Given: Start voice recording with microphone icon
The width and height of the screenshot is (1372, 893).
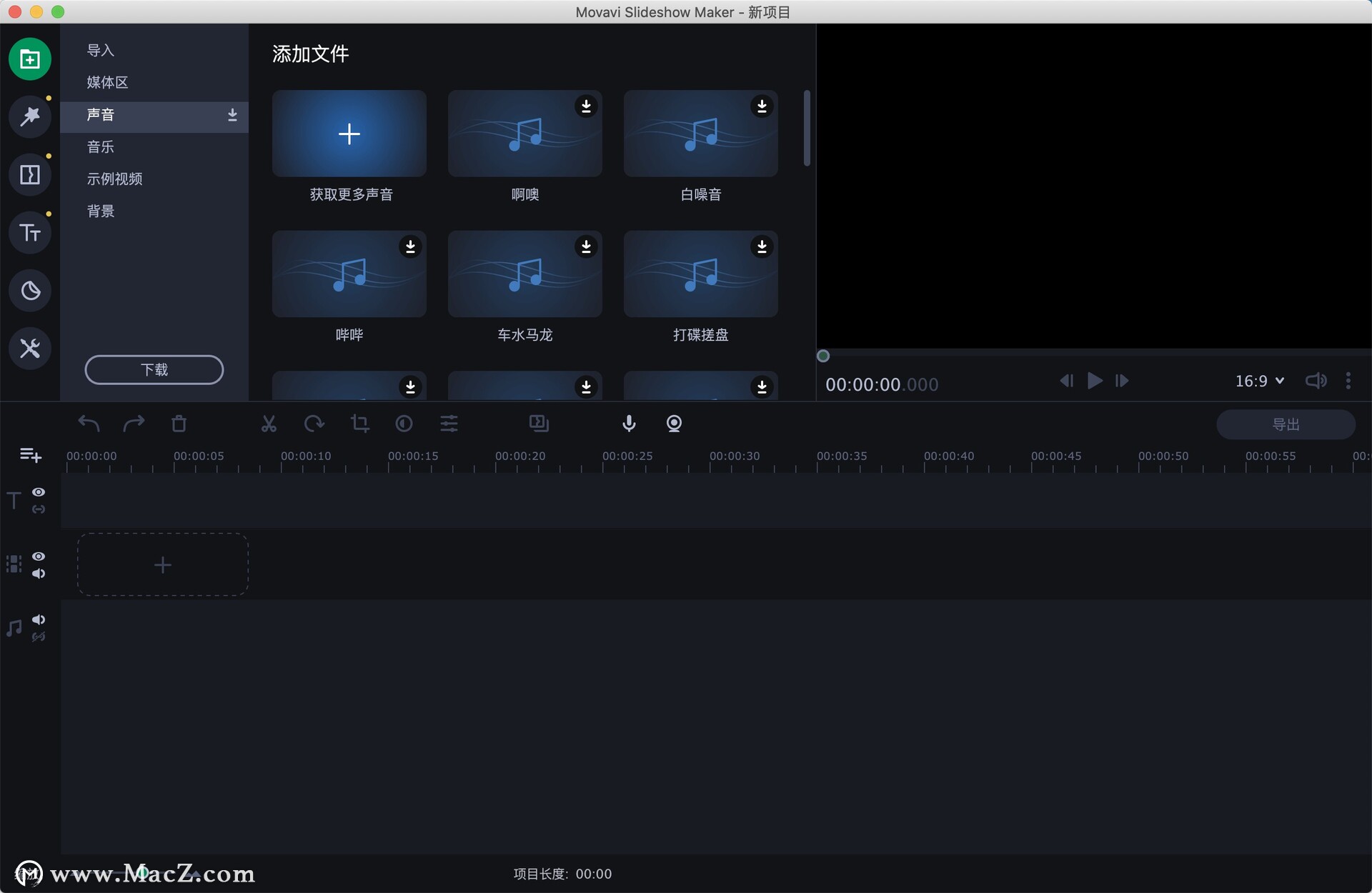Looking at the screenshot, I should pos(629,424).
